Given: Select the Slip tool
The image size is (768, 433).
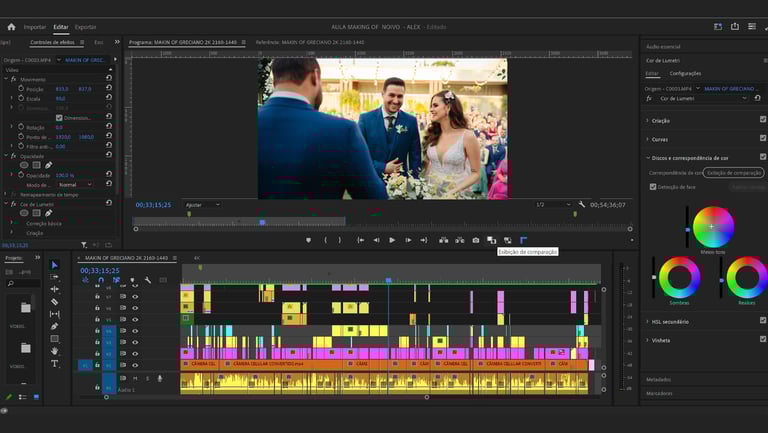Looking at the screenshot, I should point(54,314).
